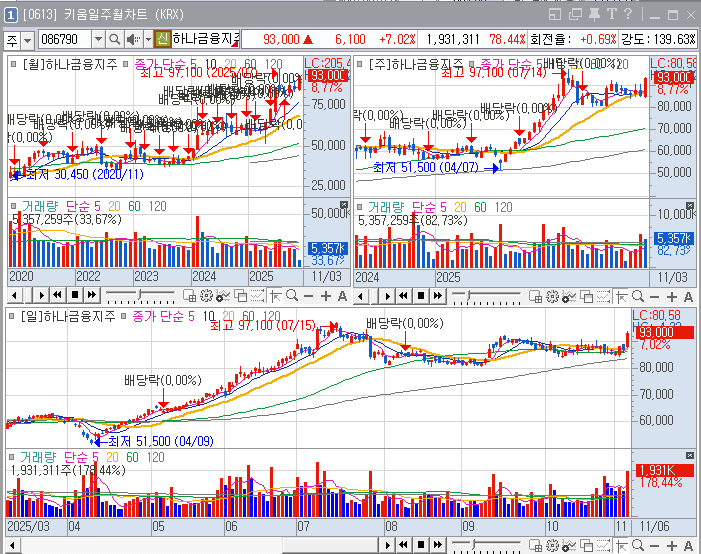Viewport: 701px width, 554px height.
Task: Stop weekly chart playback with square button
Action: click(x=421, y=296)
